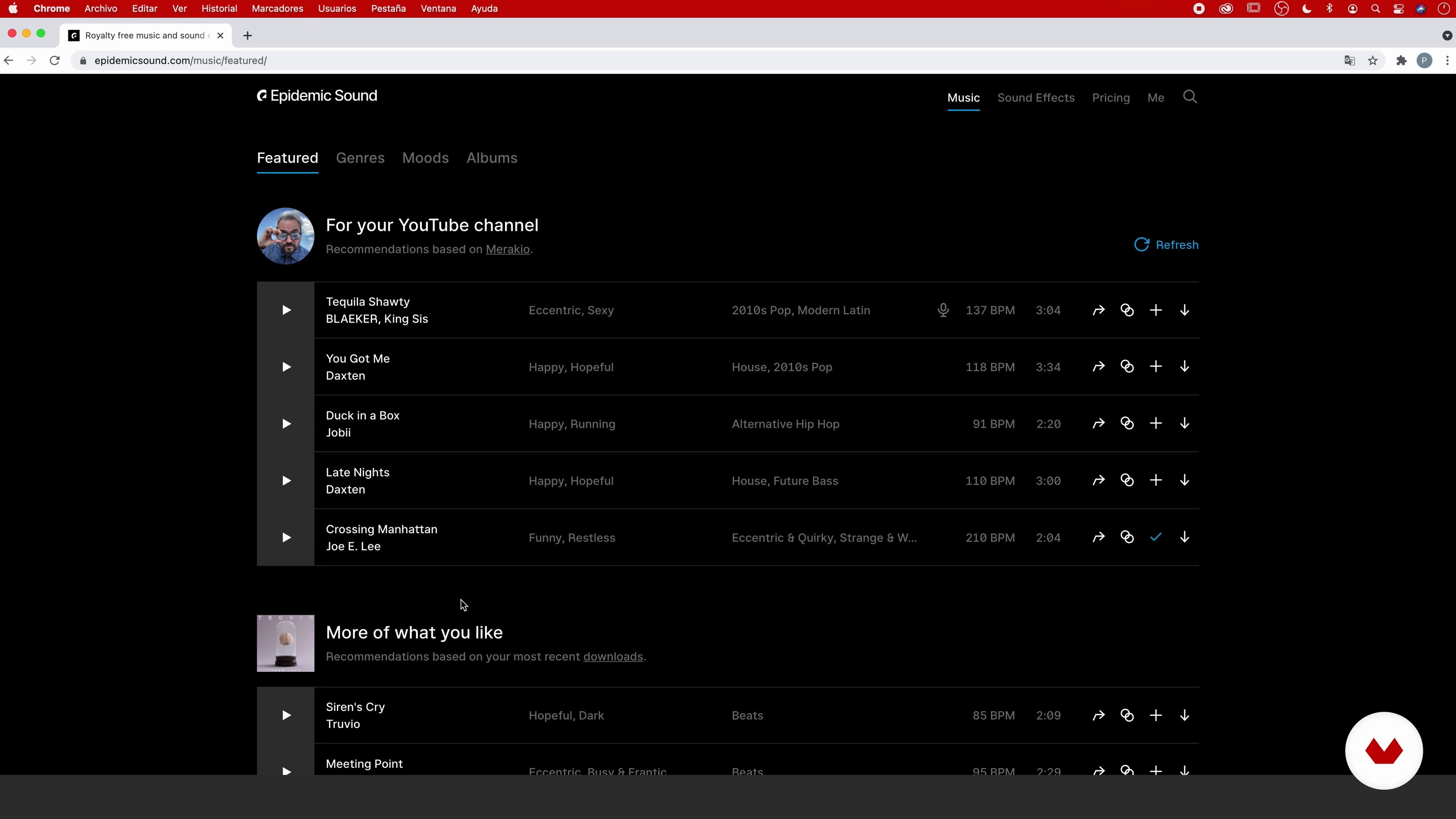The height and width of the screenshot is (819, 1456).
Task: Add Duck in a Box to a playlist
Action: click(x=1156, y=424)
